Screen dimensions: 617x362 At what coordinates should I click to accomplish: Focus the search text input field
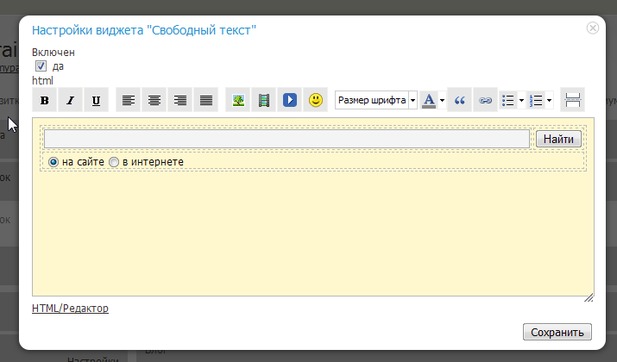pyautogui.click(x=286, y=139)
